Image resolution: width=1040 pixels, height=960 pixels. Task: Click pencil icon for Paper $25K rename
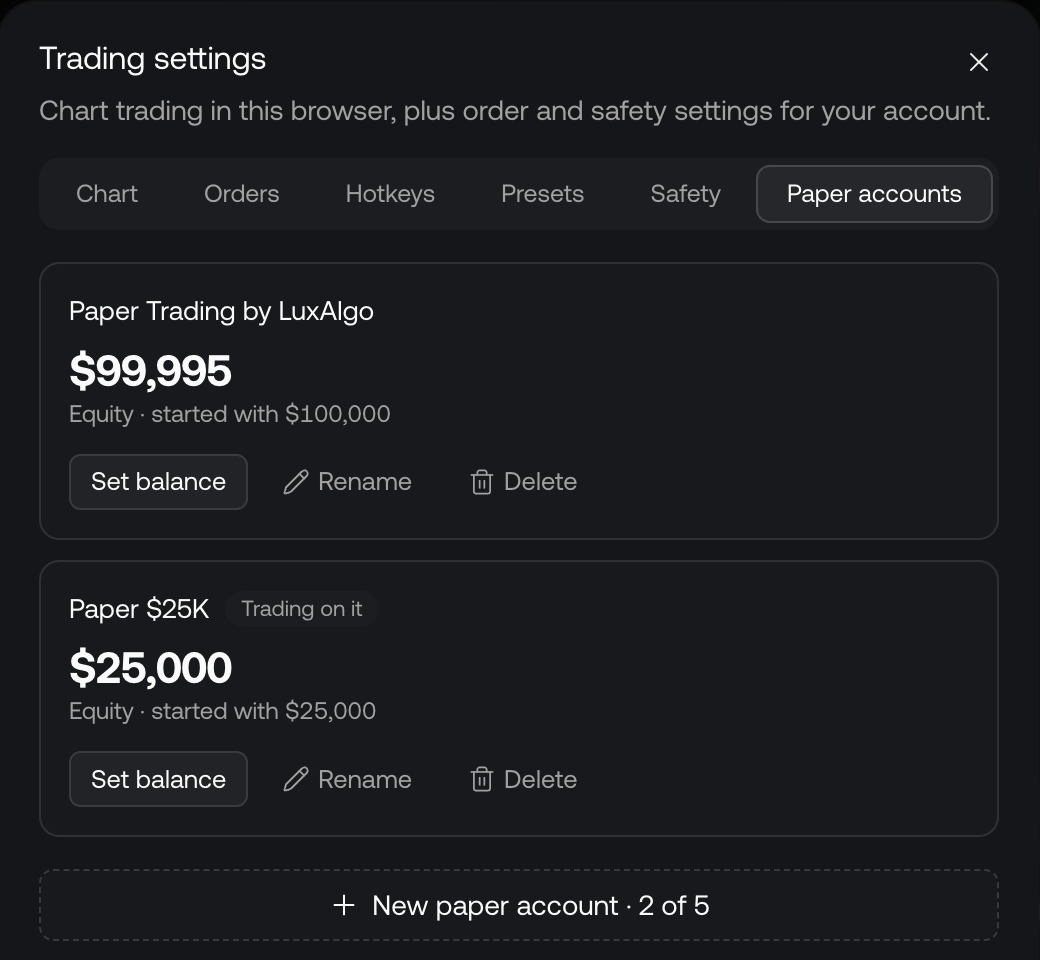(296, 779)
